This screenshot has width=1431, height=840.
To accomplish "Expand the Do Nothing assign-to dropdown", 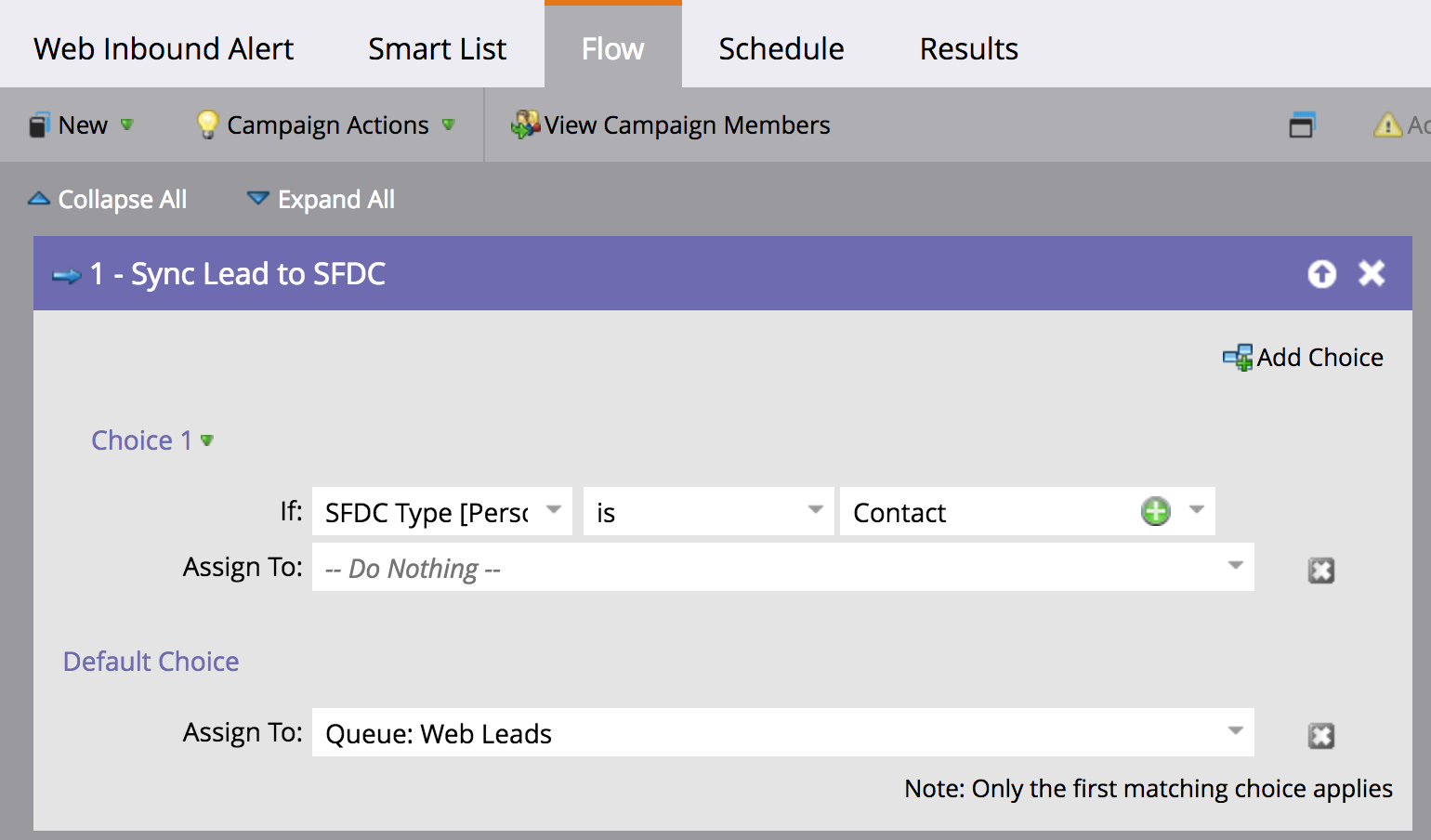I will [1235, 566].
